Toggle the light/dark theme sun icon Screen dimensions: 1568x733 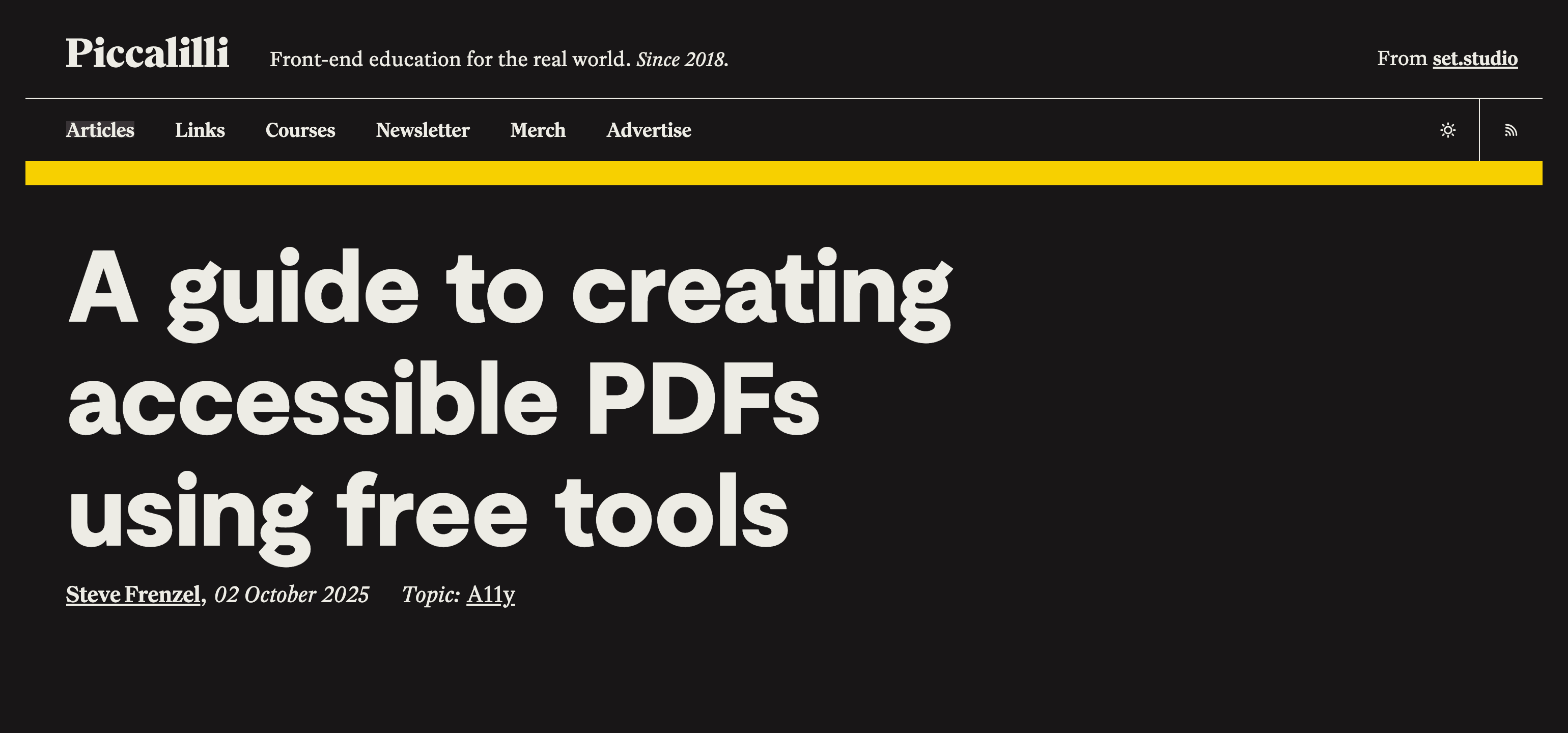click(1448, 130)
